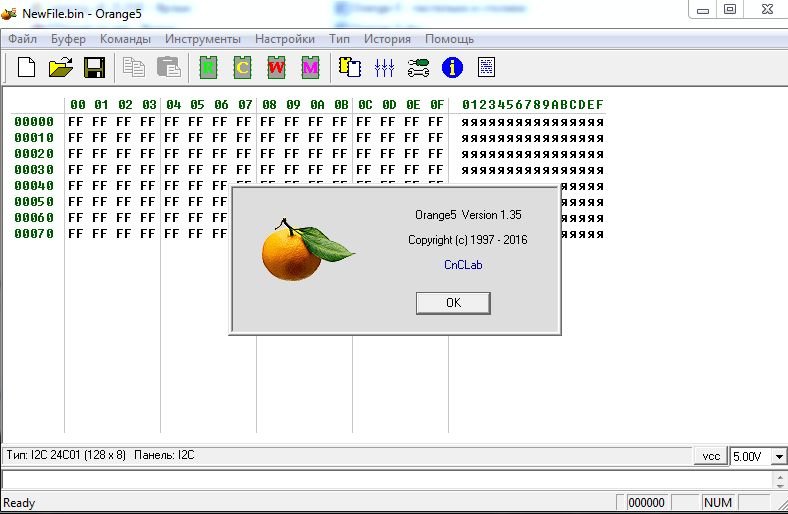788x514 pixels.
Task: Click the green R chip read icon
Action: click(x=208, y=67)
